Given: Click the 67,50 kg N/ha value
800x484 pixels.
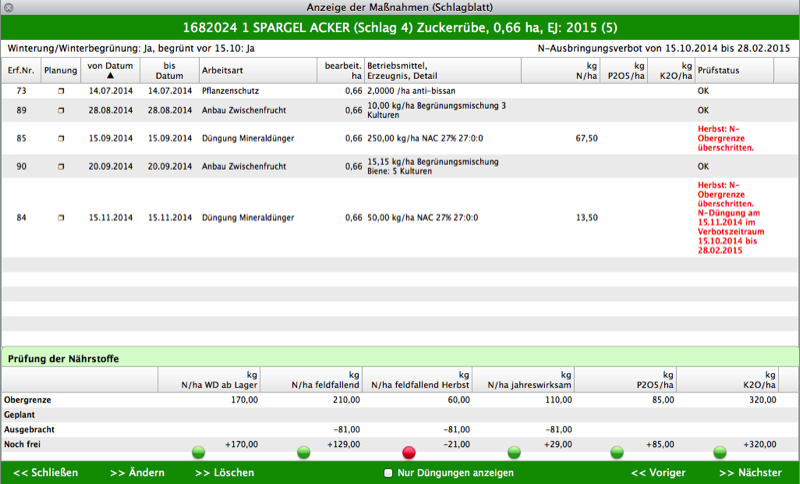Looking at the screenshot, I should click(x=586, y=138).
